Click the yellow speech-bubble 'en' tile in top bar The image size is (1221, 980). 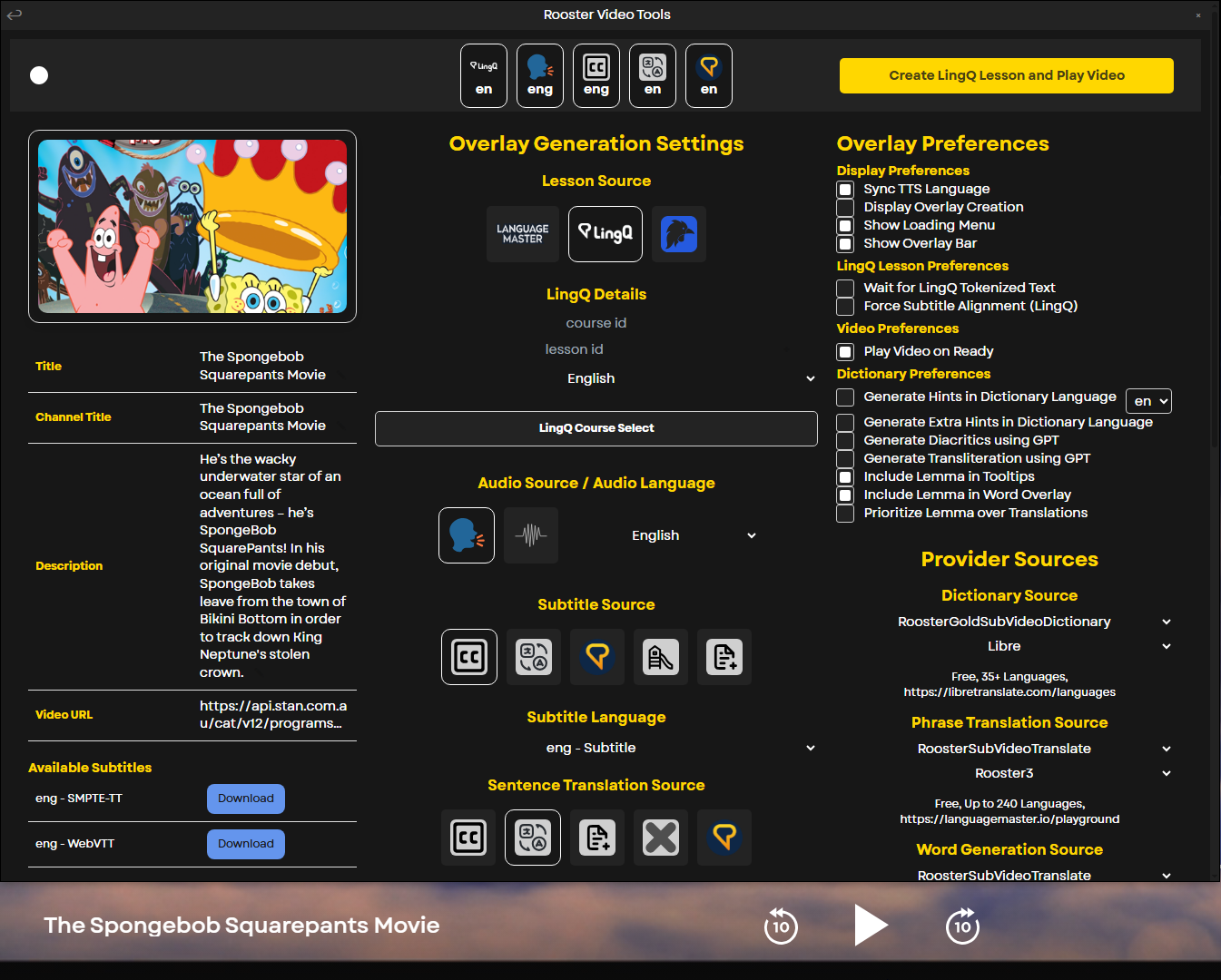click(x=709, y=76)
